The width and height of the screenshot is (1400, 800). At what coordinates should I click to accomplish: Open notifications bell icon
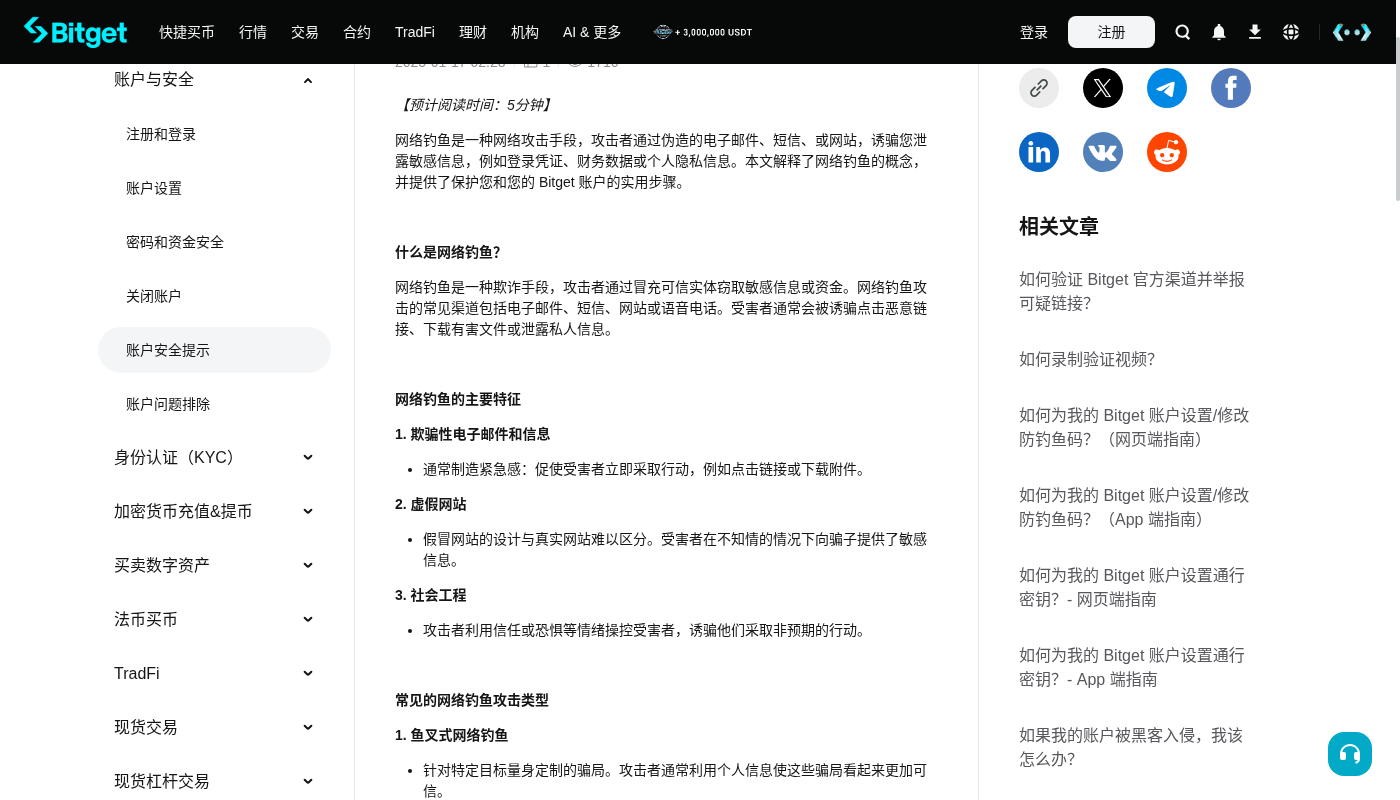[1219, 32]
